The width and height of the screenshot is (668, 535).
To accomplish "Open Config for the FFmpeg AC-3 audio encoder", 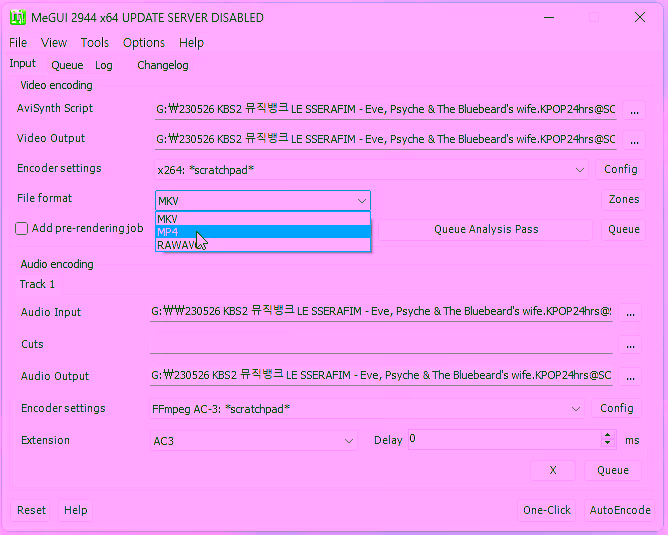I will click(616, 408).
